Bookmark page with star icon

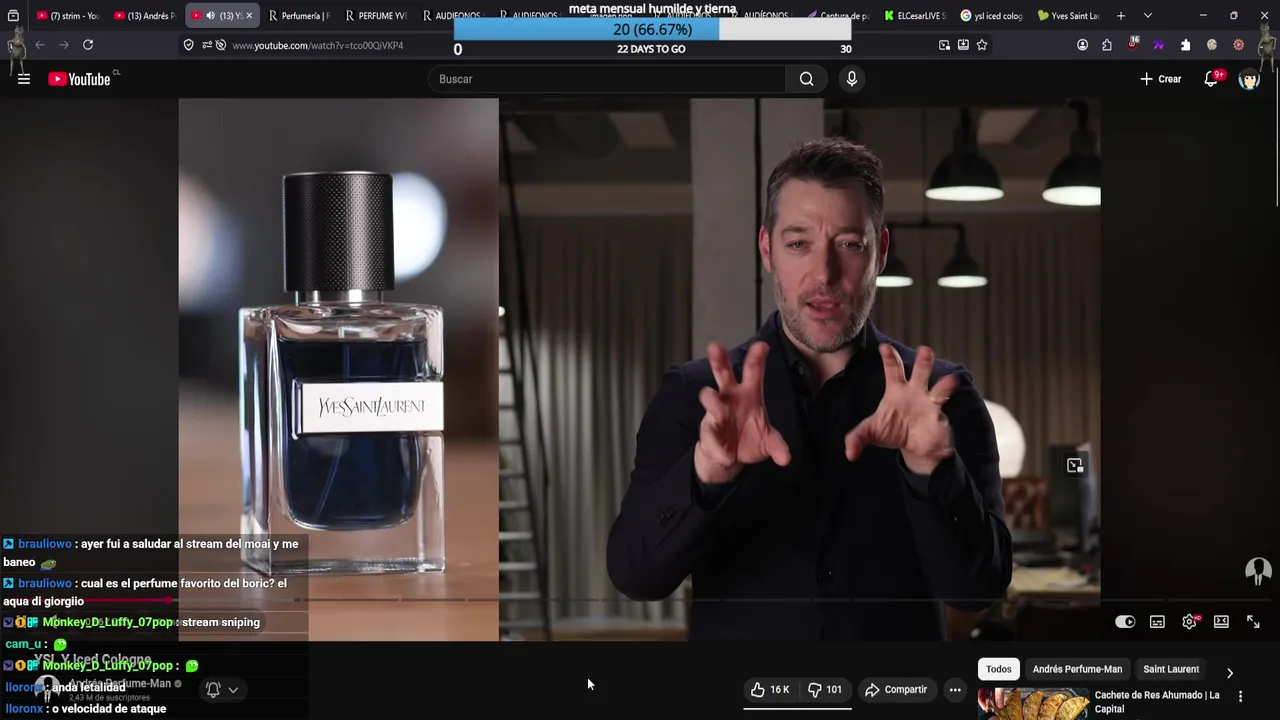982,45
